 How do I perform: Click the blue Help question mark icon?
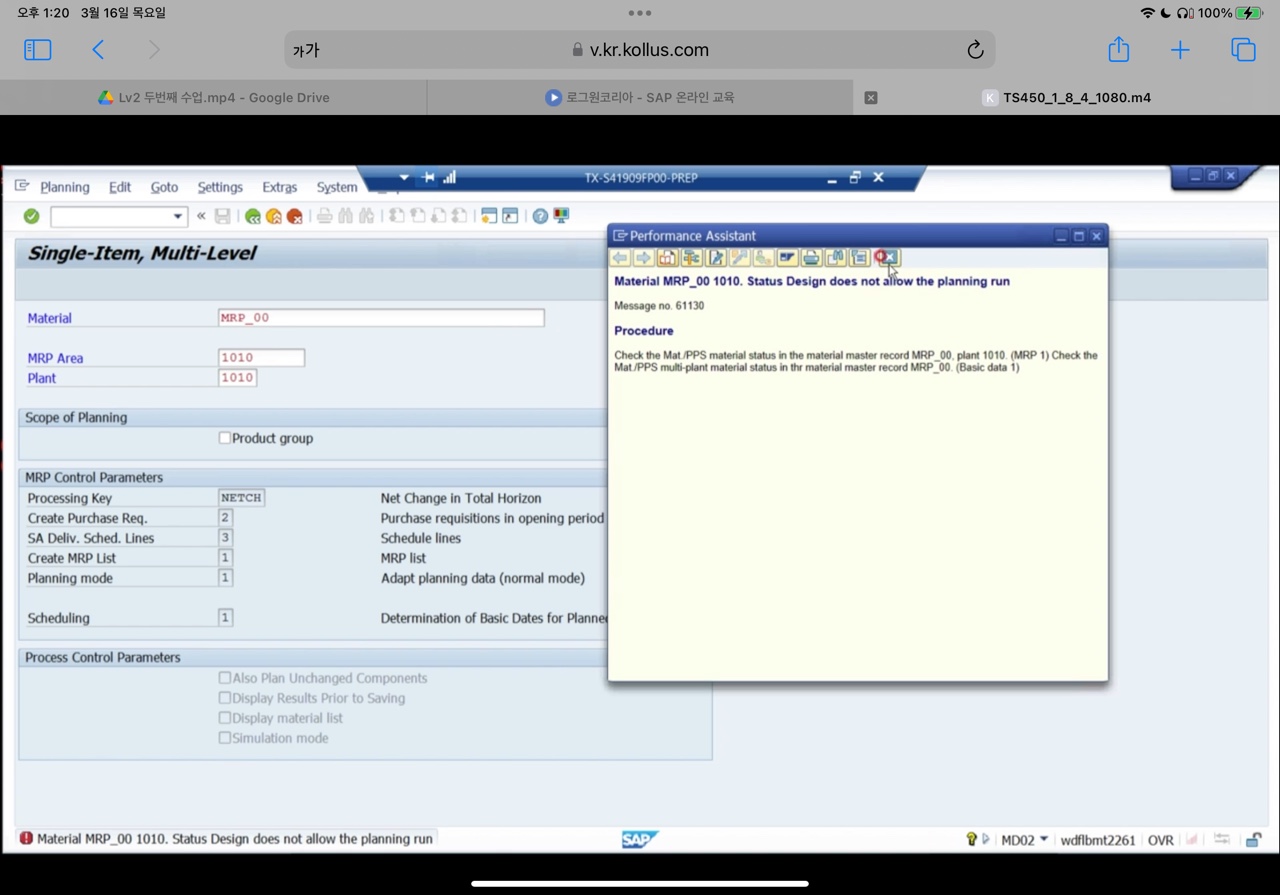click(540, 216)
